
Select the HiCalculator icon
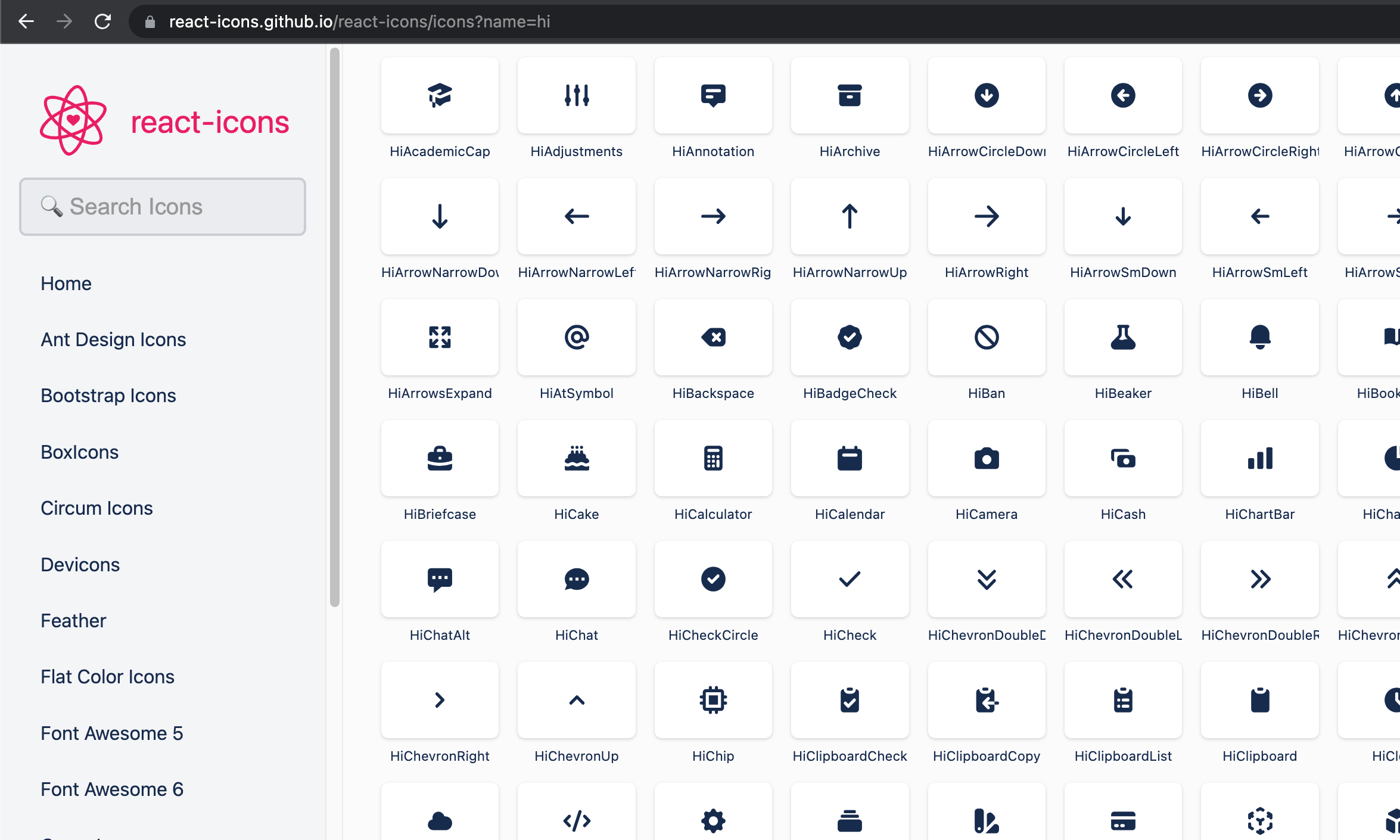713,458
